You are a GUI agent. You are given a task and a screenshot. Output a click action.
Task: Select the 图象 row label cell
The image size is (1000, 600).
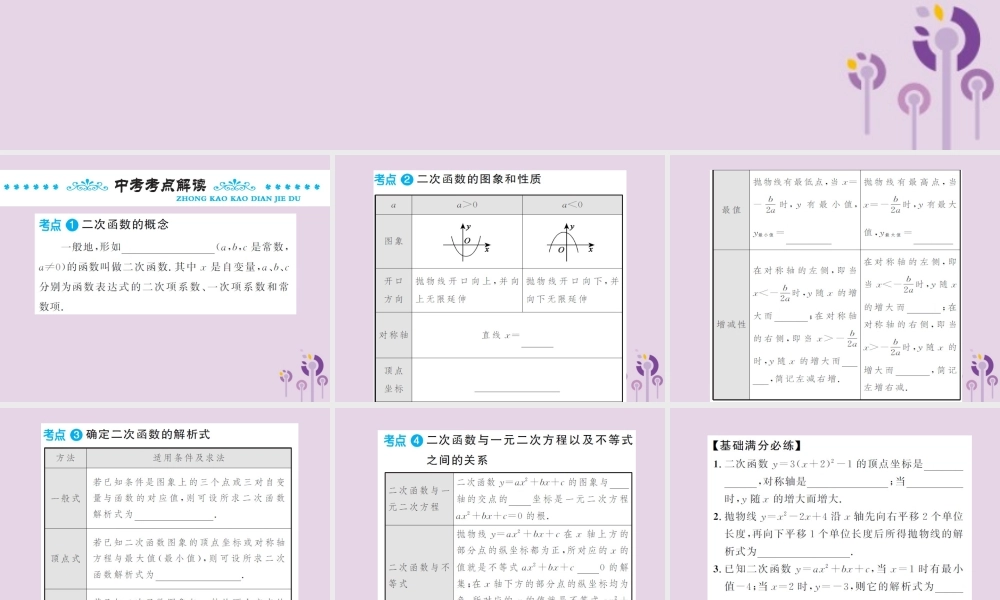pyautogui.click(x=393, y=241)
